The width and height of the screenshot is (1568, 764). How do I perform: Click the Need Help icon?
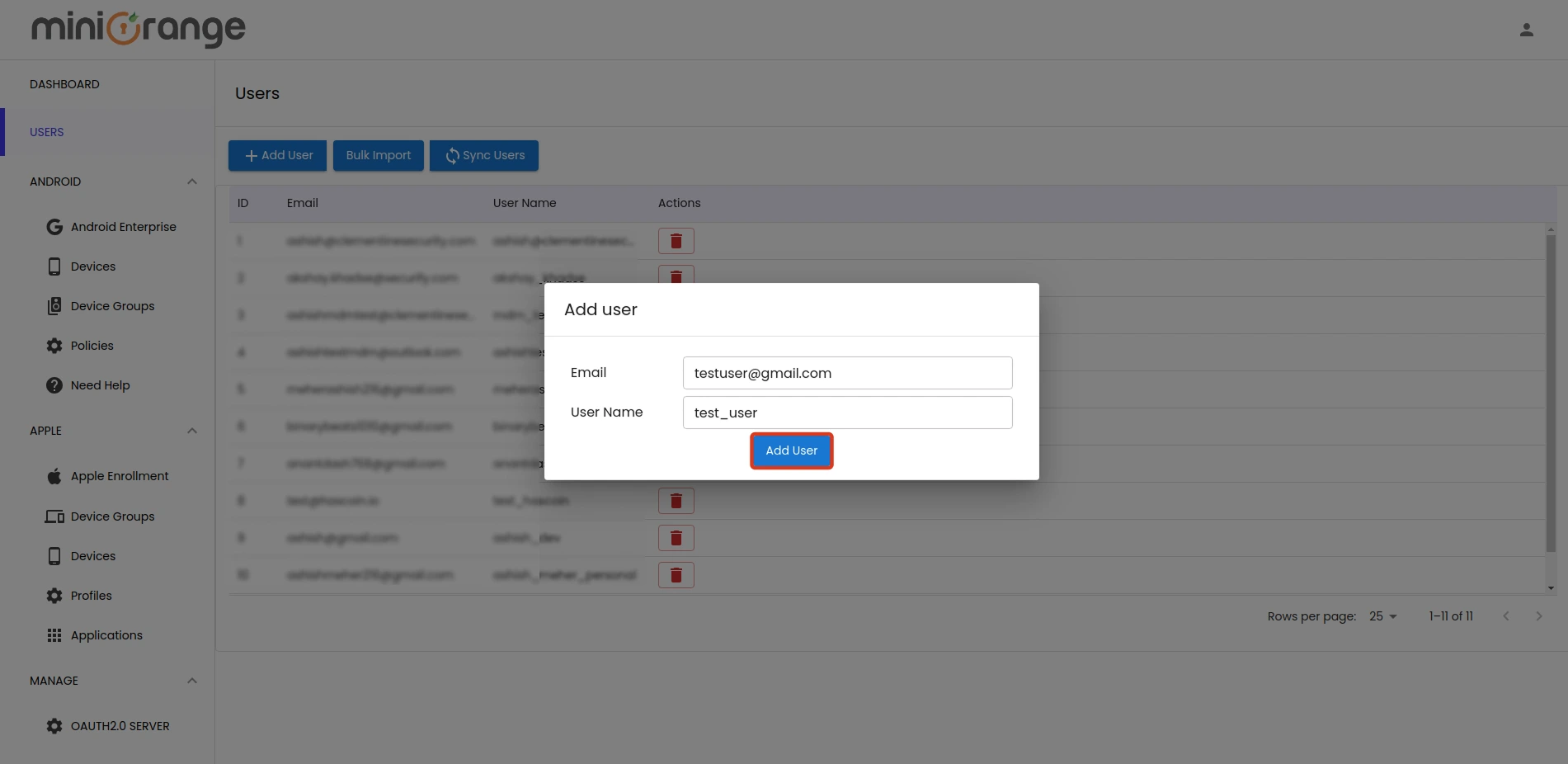coord(54,384)
